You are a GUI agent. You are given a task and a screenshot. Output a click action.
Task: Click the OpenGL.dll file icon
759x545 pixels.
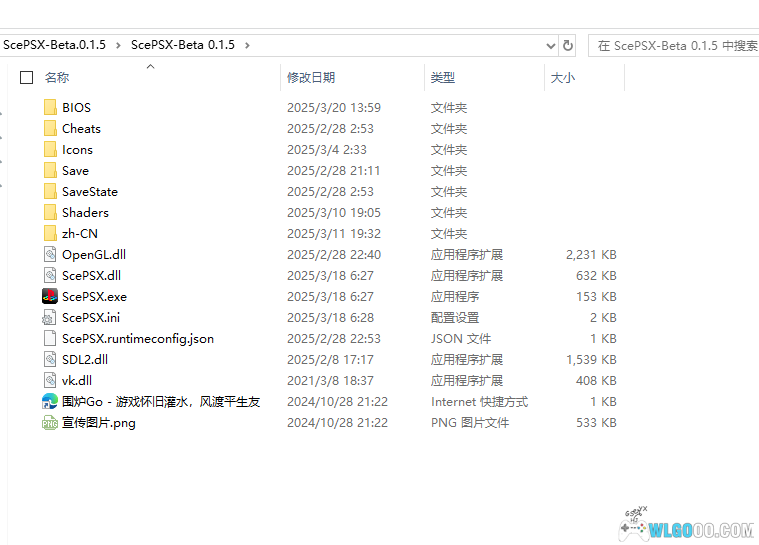point(50,254)
